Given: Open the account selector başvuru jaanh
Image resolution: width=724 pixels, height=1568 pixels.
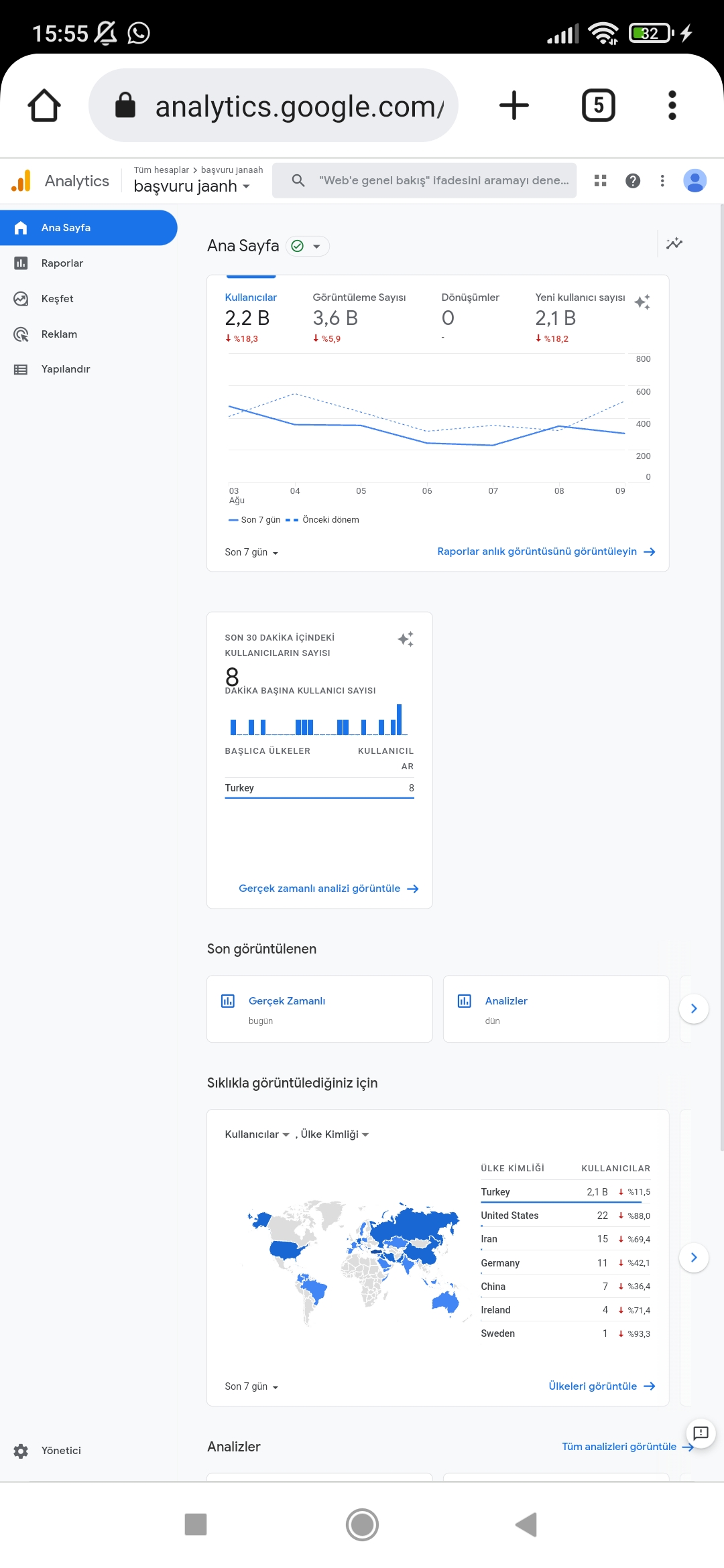Looking at the screenshot, I should pyautogui.click(x=192, y=186).
